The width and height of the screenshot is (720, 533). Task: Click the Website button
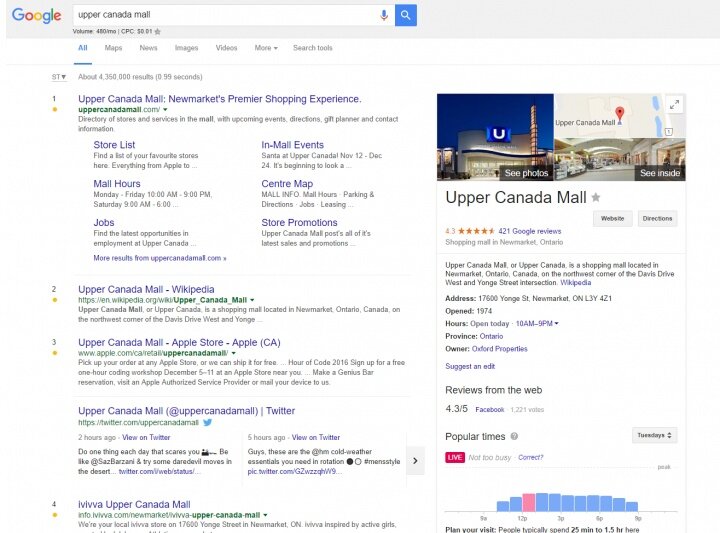(x=613, y=219)
